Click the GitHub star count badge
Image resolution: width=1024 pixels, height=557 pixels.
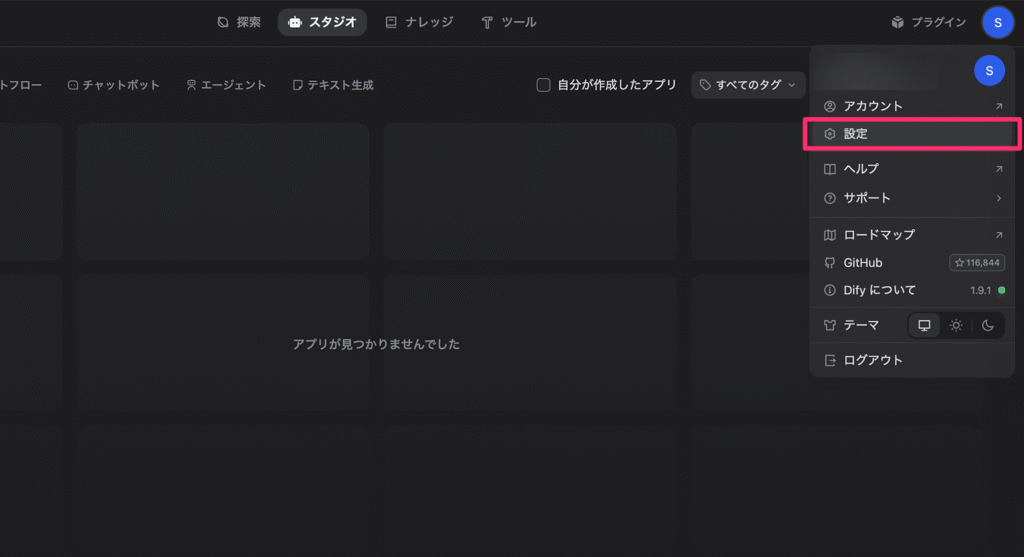click(x=976, y=263)
